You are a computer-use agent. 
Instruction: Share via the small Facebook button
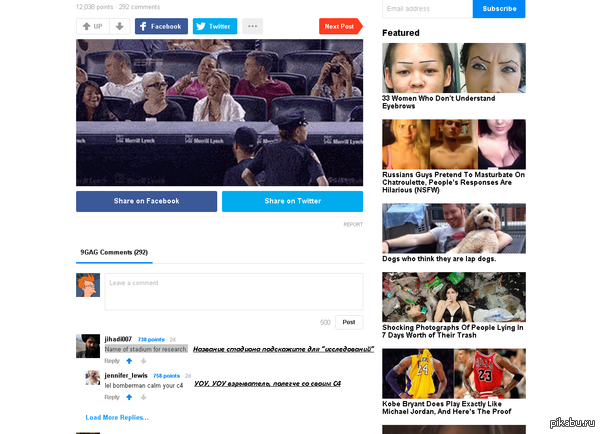coord(161,26)
